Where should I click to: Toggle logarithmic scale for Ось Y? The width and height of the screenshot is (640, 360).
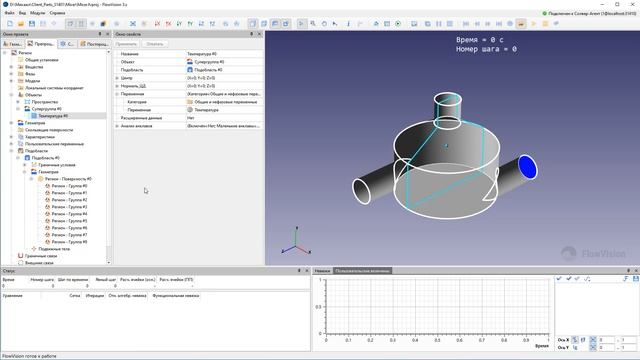tap(575, 347)
